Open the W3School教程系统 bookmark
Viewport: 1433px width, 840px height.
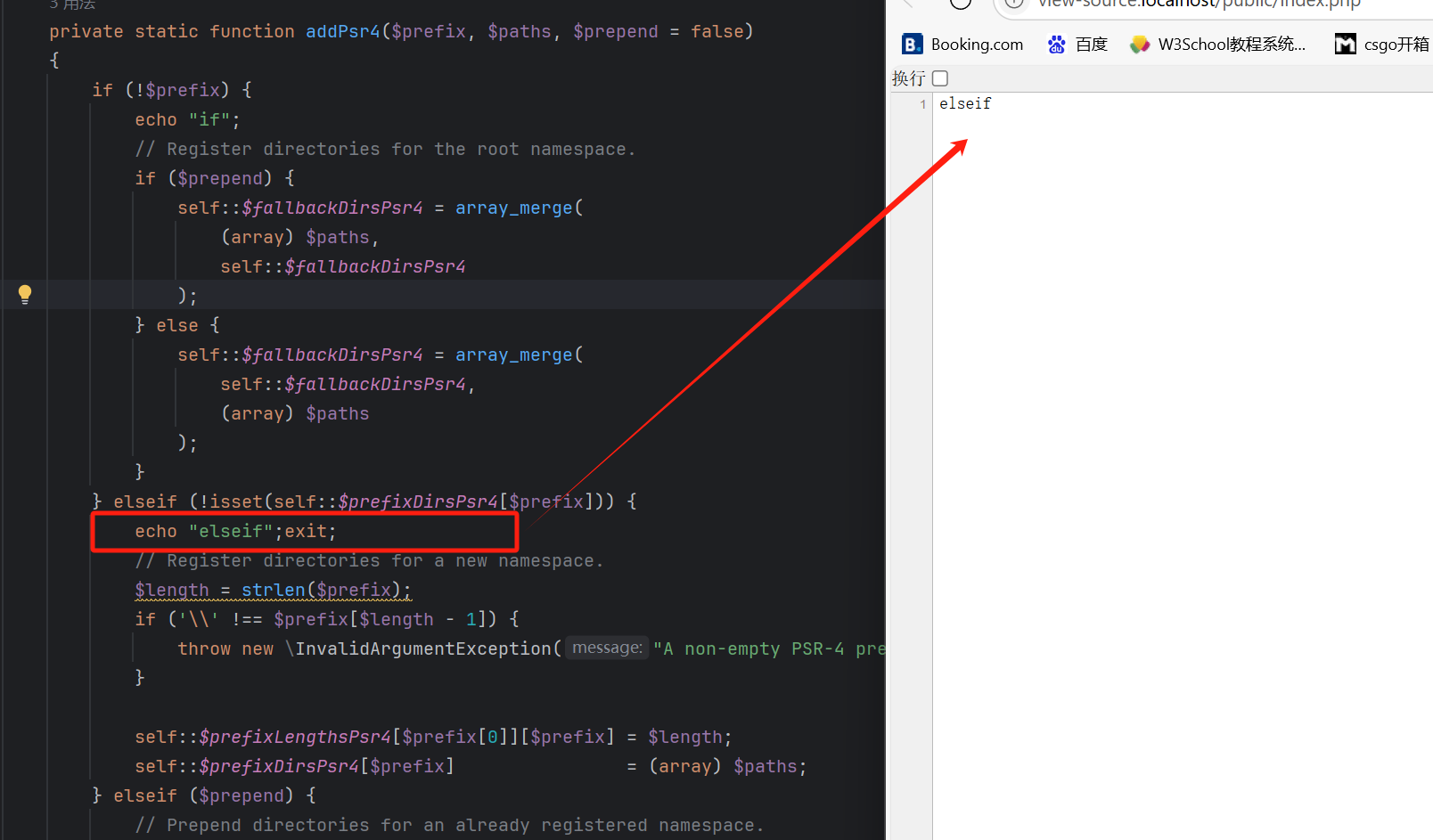[1217, 45]
